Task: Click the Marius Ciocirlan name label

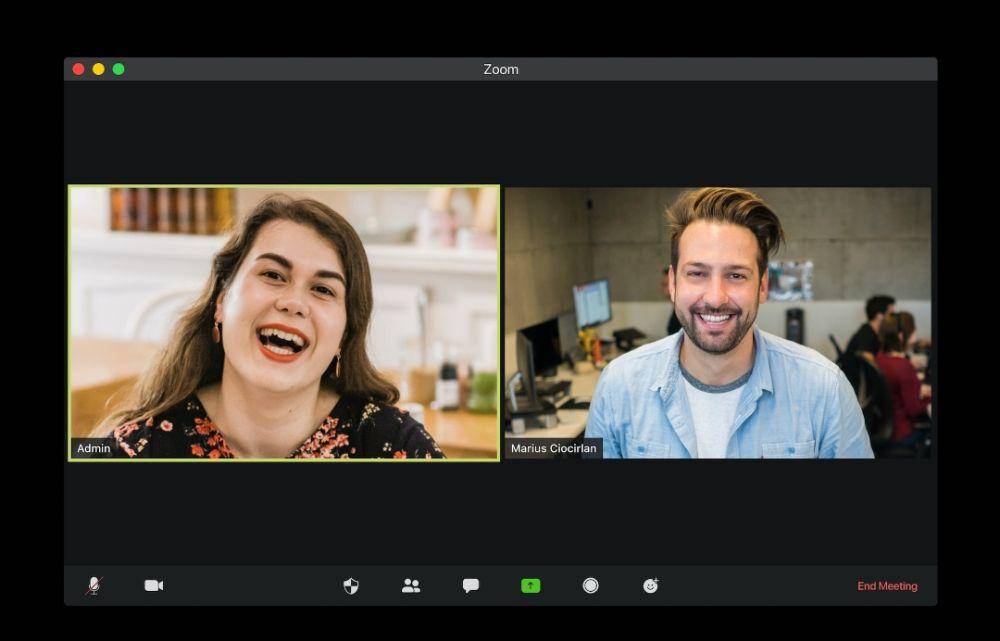Action: [x=554, y=448]
